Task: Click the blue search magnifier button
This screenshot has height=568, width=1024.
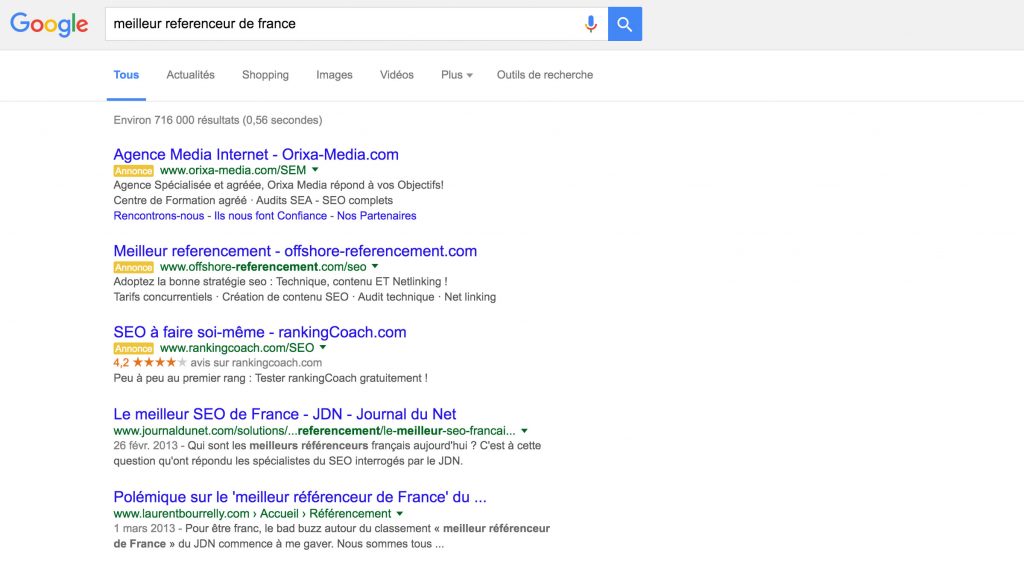Action: point(625,24)
